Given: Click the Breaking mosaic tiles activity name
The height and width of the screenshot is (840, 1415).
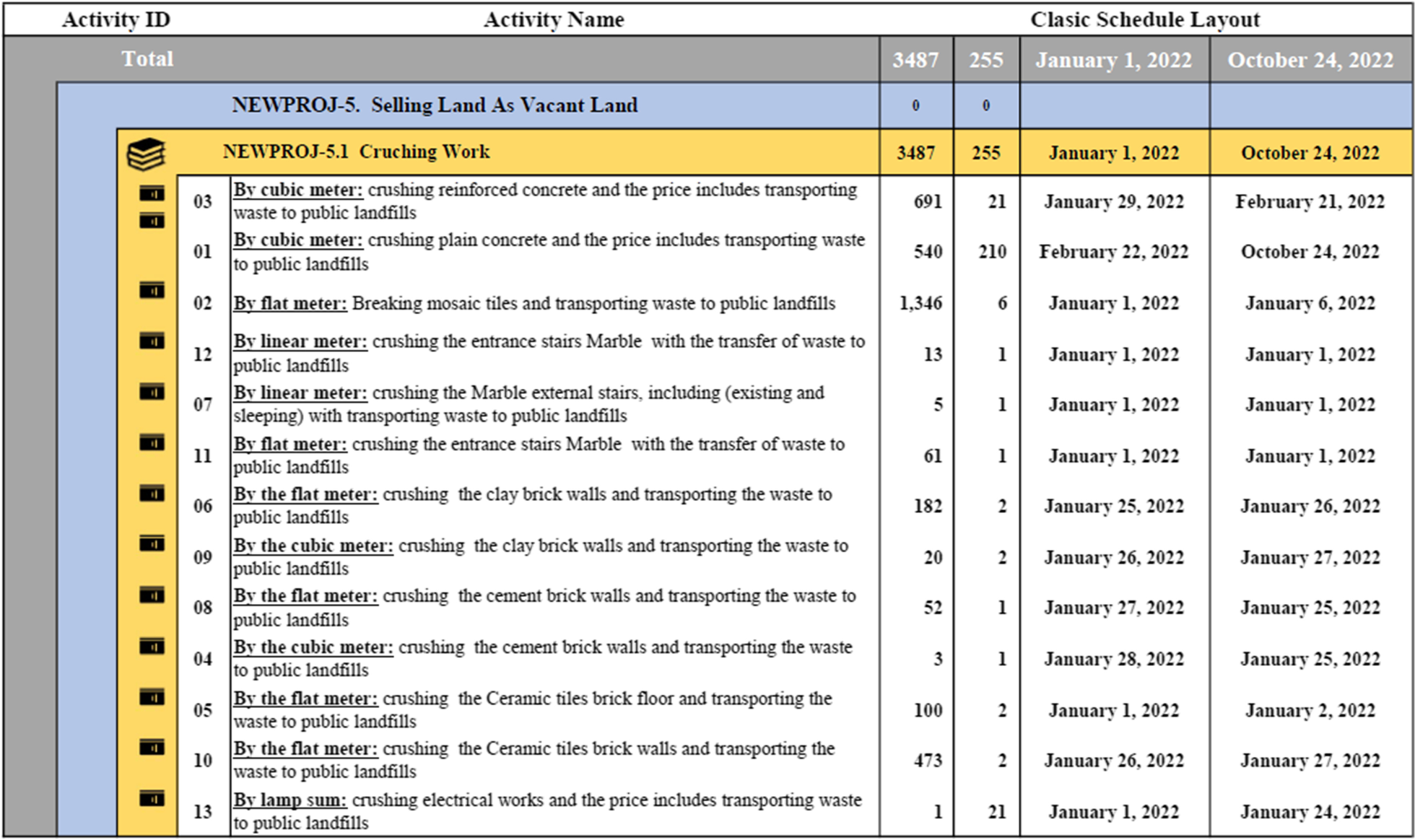Looking at the screenshot, I should point(534,303).
